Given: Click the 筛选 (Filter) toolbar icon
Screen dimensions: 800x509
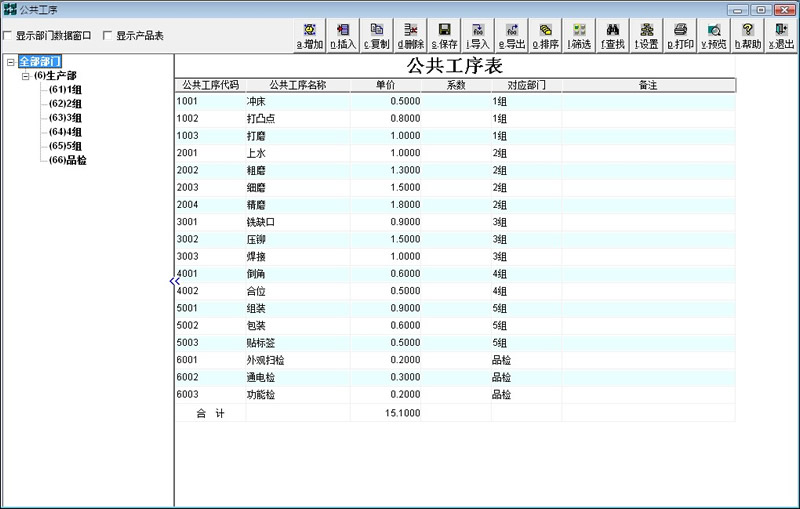Looking at the screenshot, I should click(579, 36).
